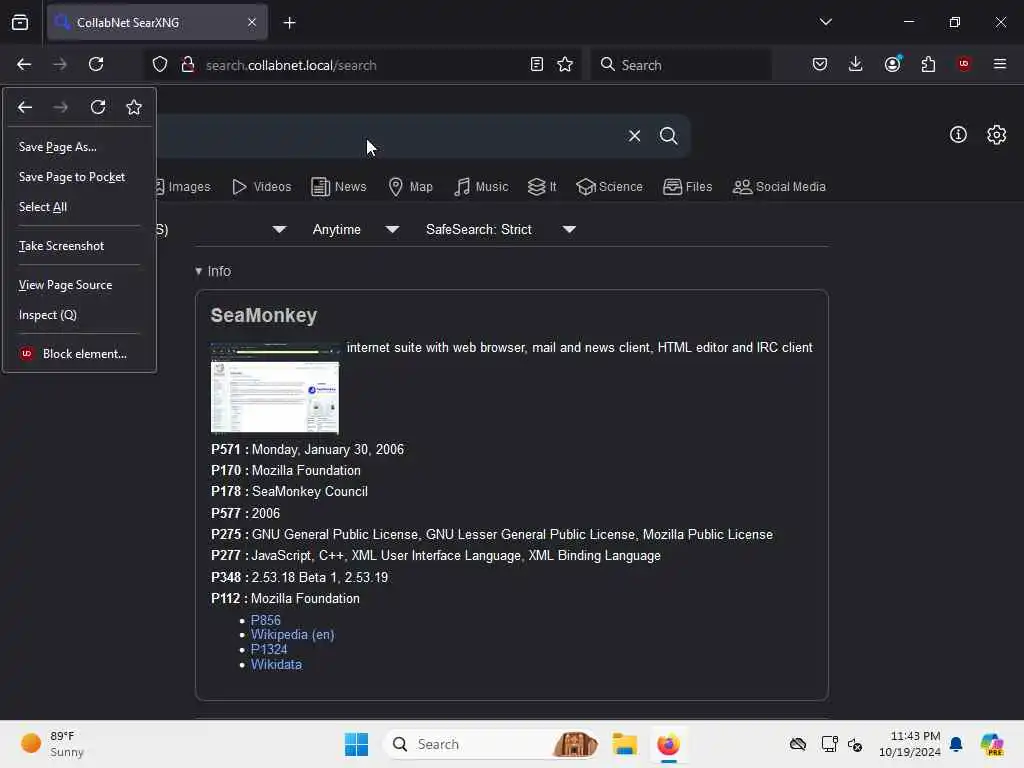Screen dimensions: 1024x768
Task: Bookmark this page with address bar star
Action: [565, 64]
